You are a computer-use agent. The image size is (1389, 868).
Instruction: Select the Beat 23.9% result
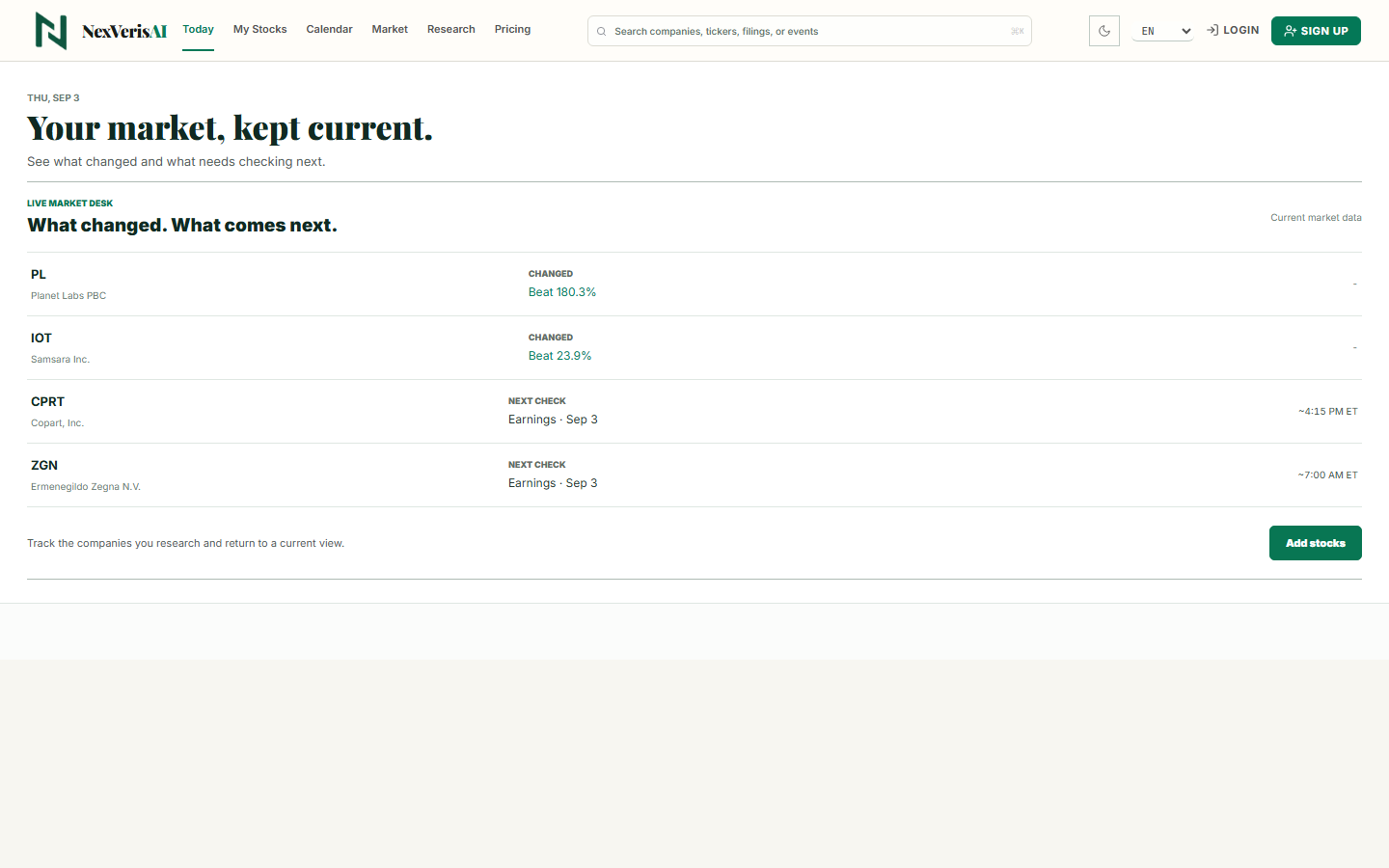click(x=559, y=356)
